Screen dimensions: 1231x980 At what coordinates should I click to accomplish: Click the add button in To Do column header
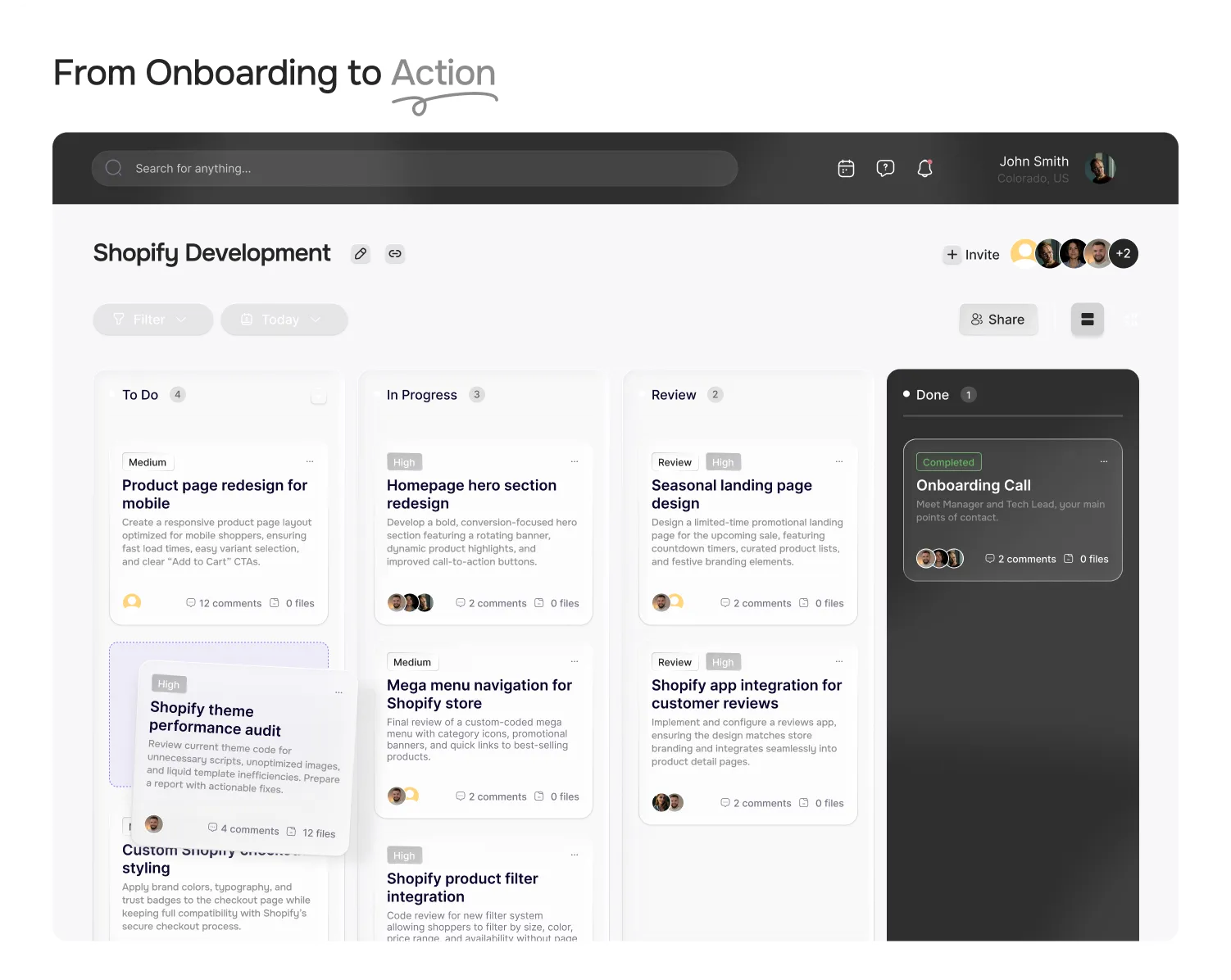tap(319, 397)
